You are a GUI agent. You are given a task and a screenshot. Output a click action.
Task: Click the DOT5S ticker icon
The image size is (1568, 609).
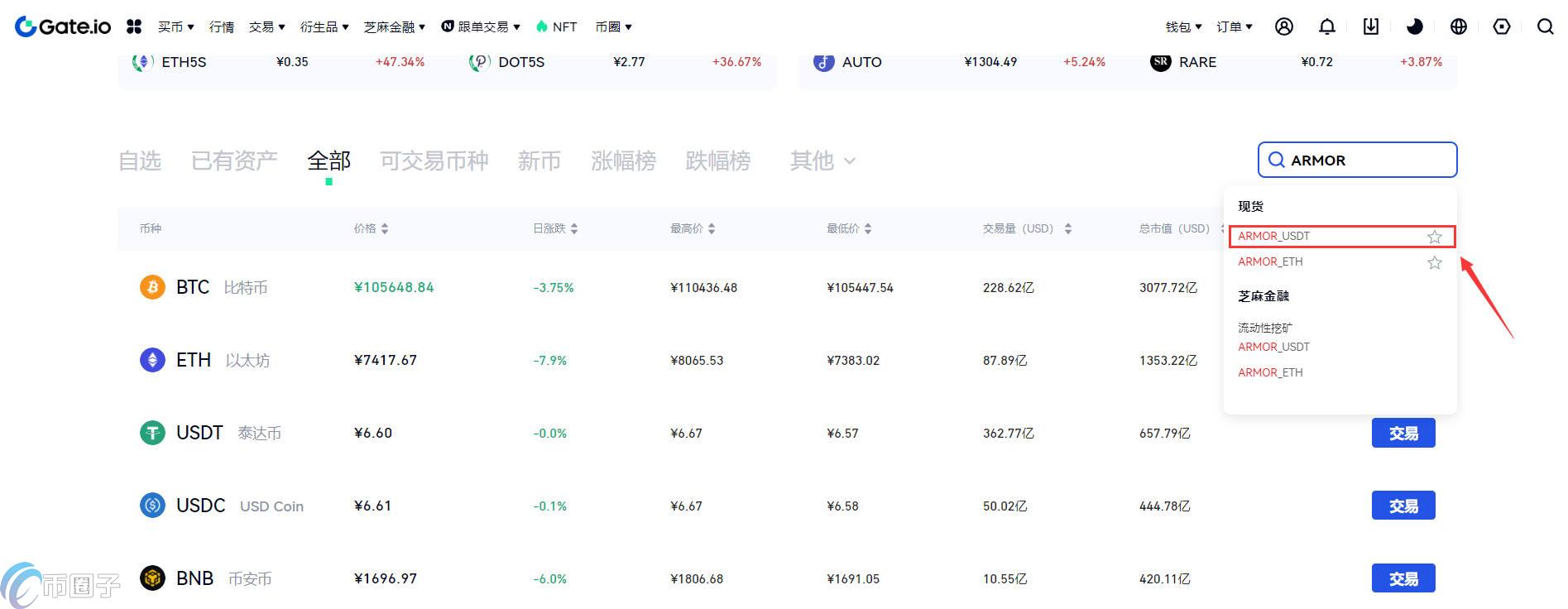pyautogui.click(x=480, y=61)
